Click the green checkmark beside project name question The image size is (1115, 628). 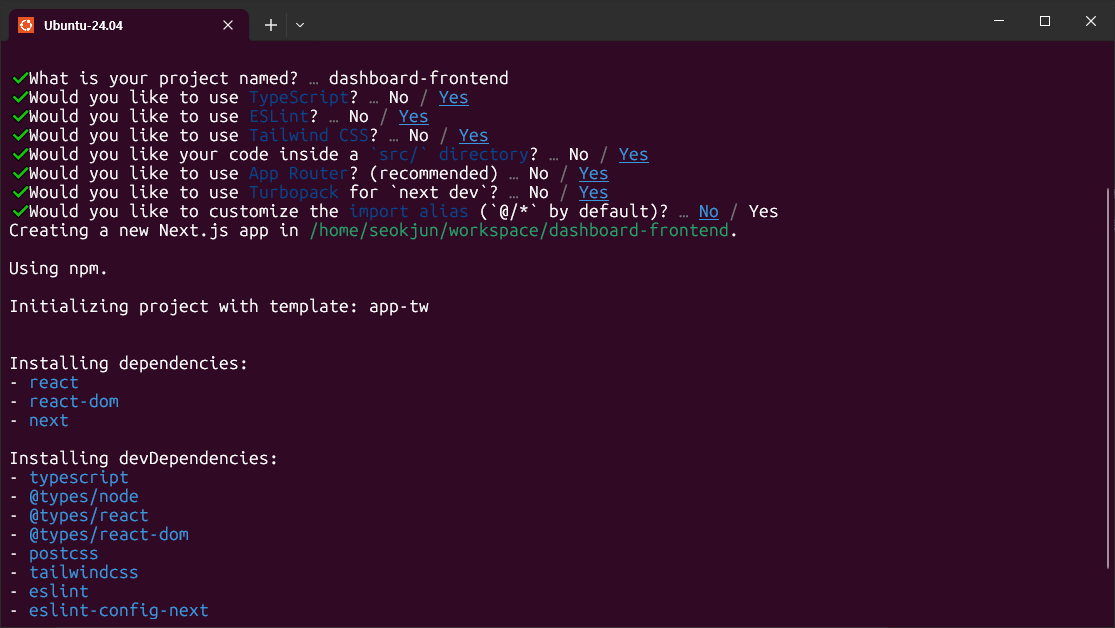click(20, 78)
